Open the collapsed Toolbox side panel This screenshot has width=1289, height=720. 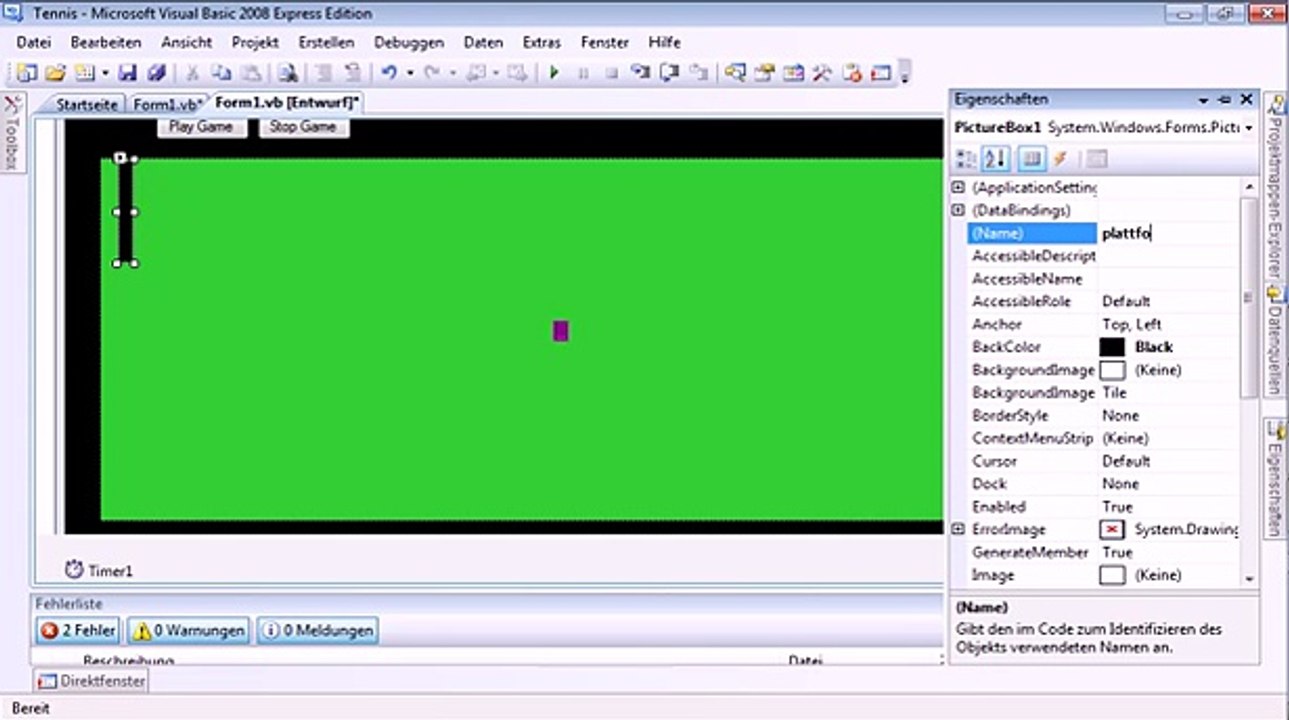click(x=12, y=132)
